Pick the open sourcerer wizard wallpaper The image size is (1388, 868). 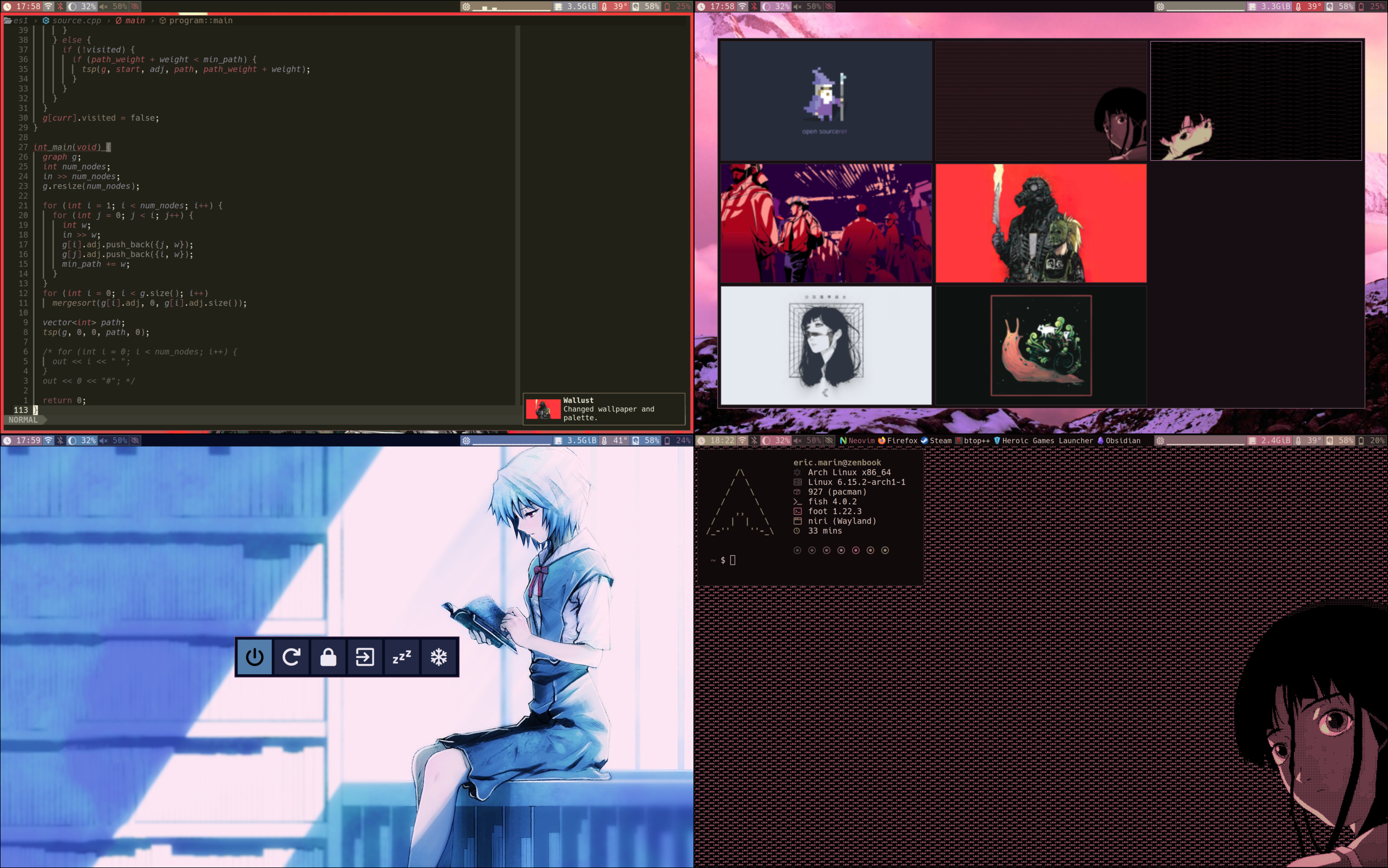click(826, 101)
